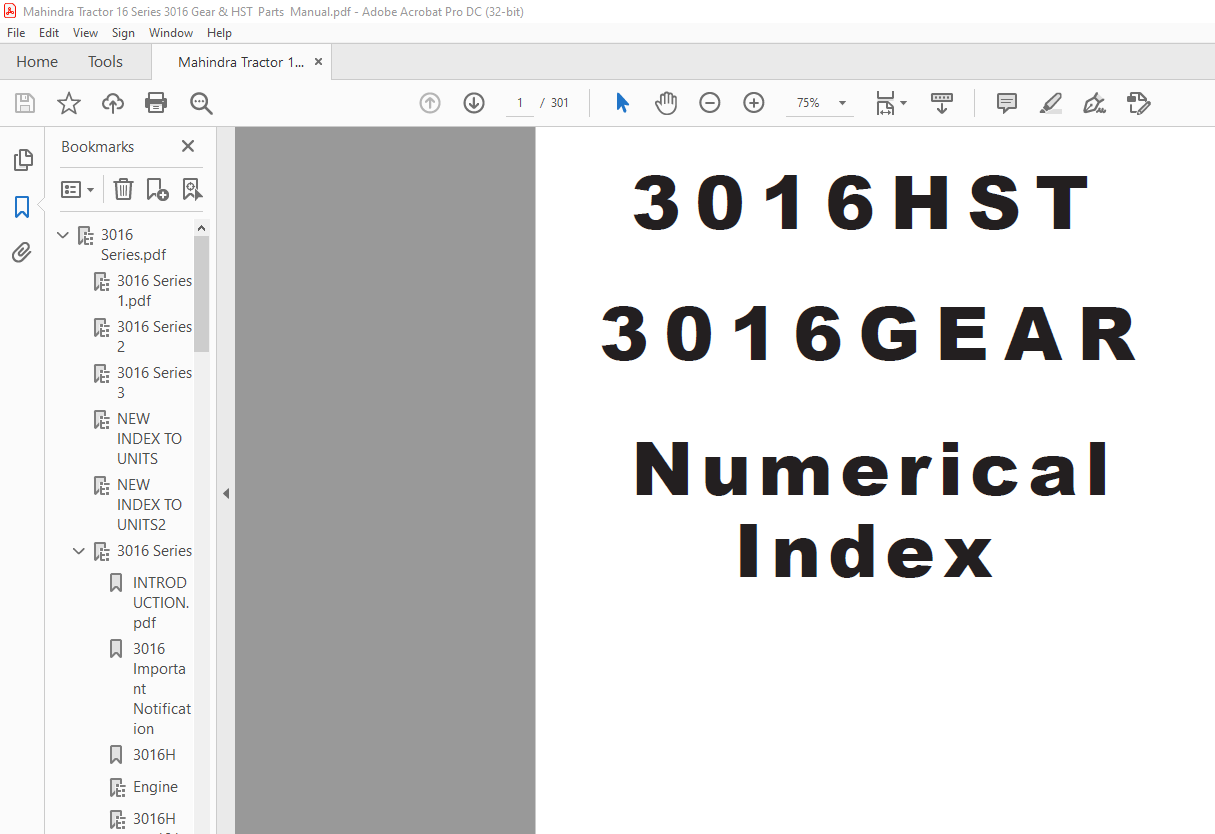This screenshot has width=1215, height=834.
Task: Switch to the Tools tab
Action: [x=105, y=62]
